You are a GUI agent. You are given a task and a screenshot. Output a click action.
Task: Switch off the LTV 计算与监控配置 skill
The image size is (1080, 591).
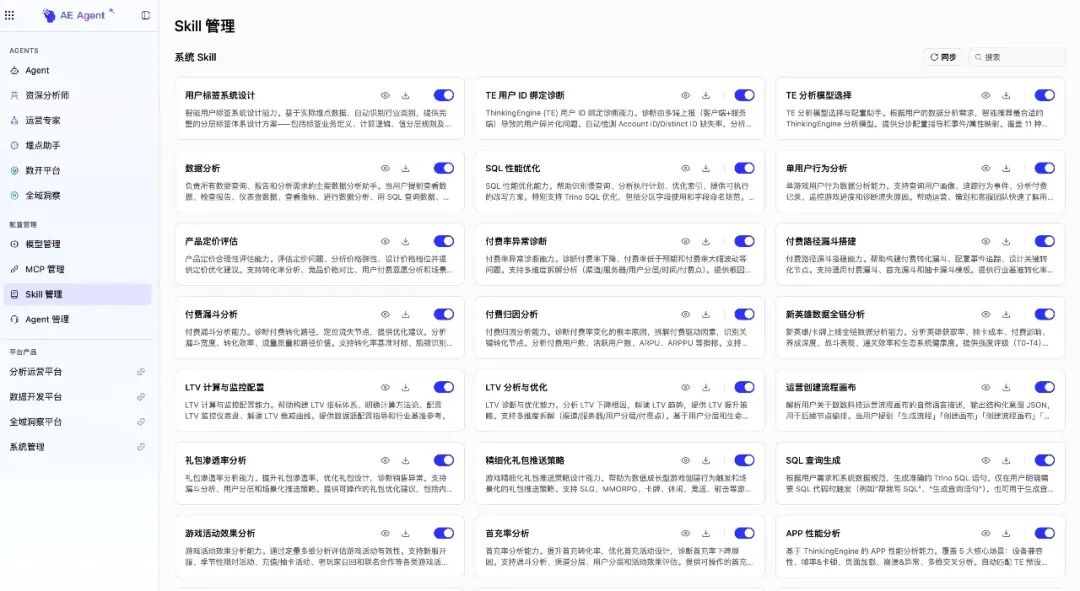click(x=444, y=387)
